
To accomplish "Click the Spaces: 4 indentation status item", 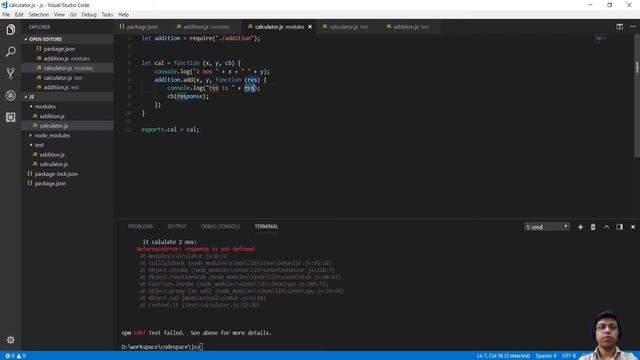I will (x=546, y=356).
